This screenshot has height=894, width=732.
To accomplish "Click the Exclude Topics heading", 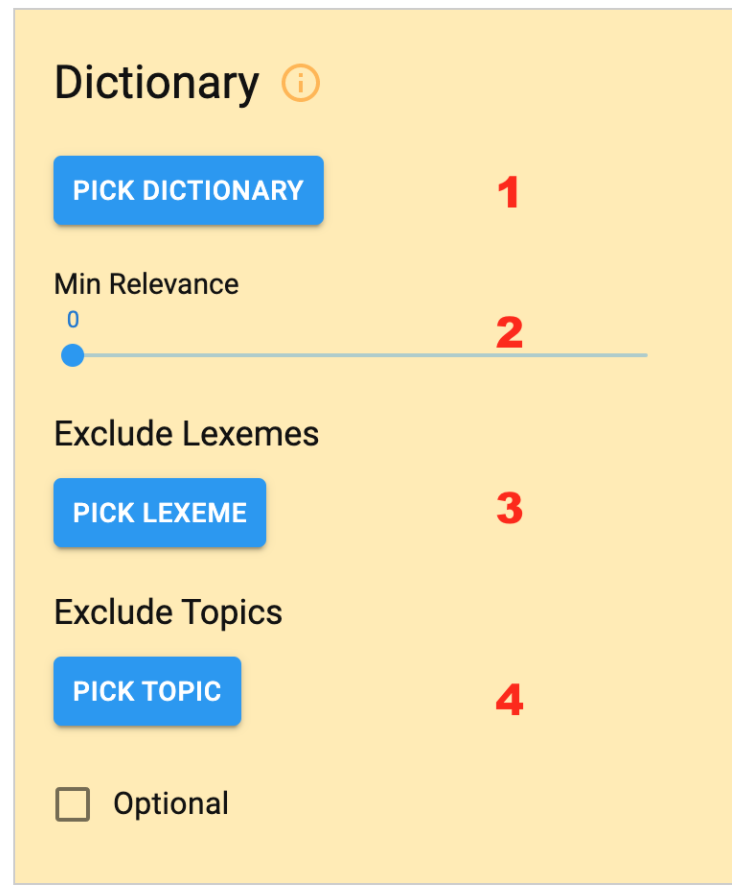I will (168, 613).
